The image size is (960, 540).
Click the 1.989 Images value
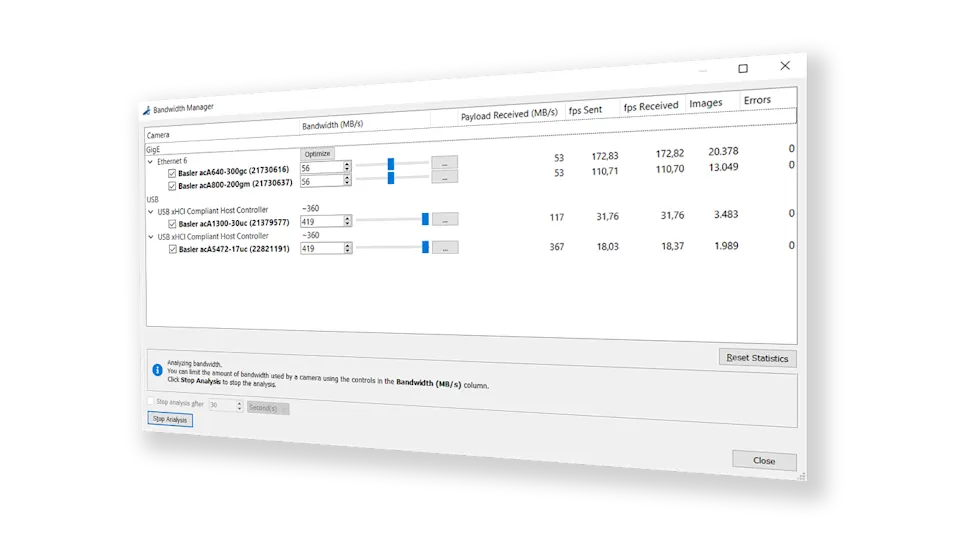pos(726,246)
